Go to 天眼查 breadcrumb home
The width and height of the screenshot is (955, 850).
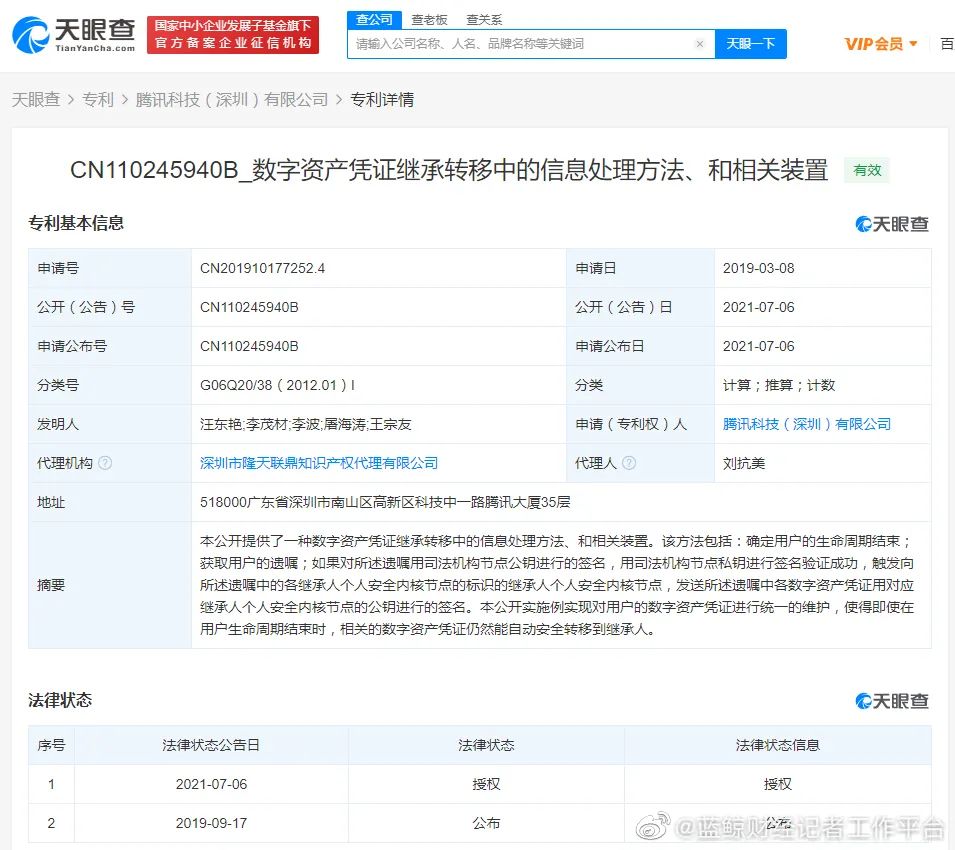[36, 99]
